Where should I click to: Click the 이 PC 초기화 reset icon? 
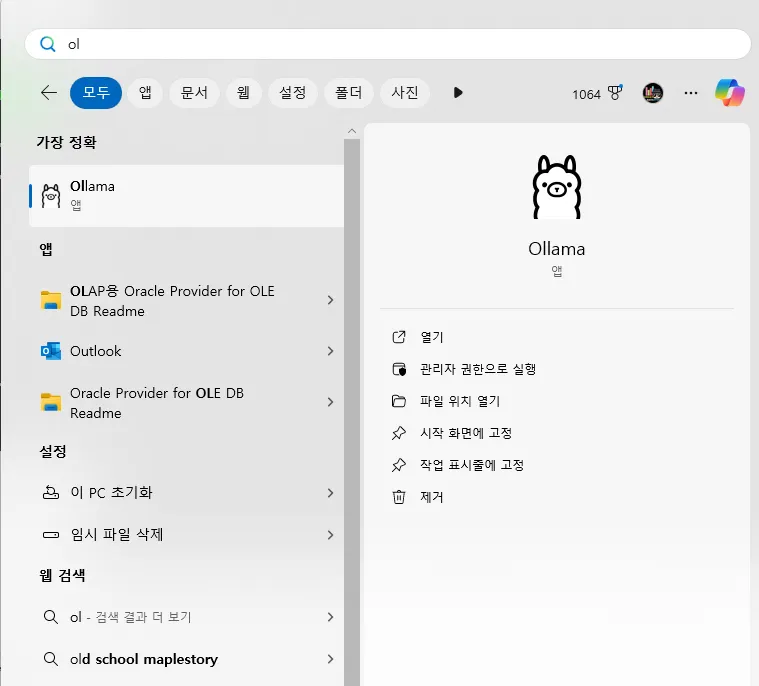point(51,493)
